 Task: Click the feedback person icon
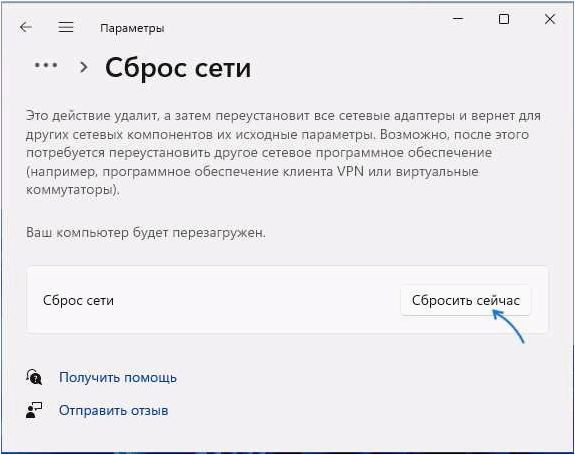[34, 410]
